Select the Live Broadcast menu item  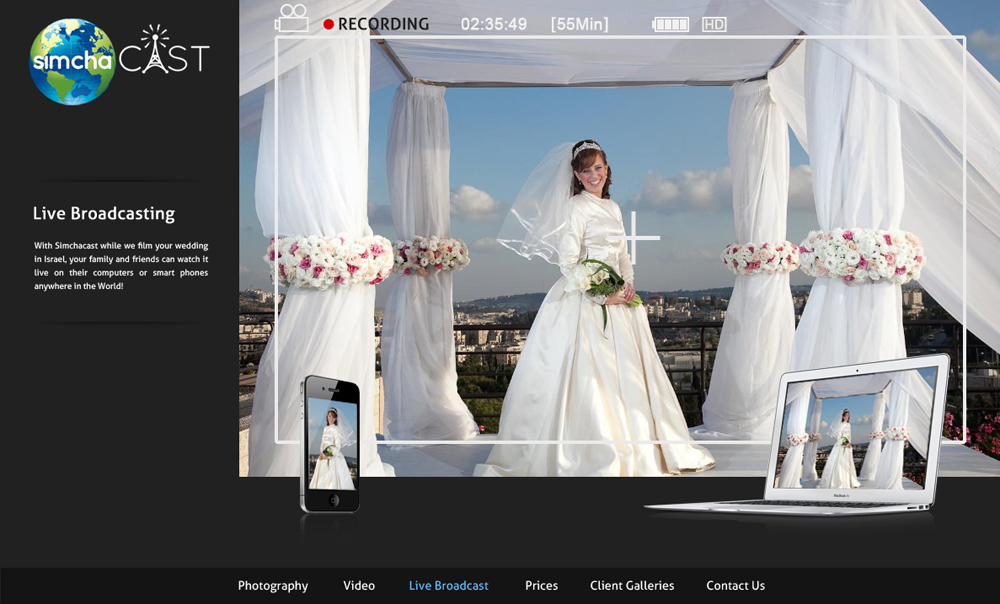(x=448, y=586)
